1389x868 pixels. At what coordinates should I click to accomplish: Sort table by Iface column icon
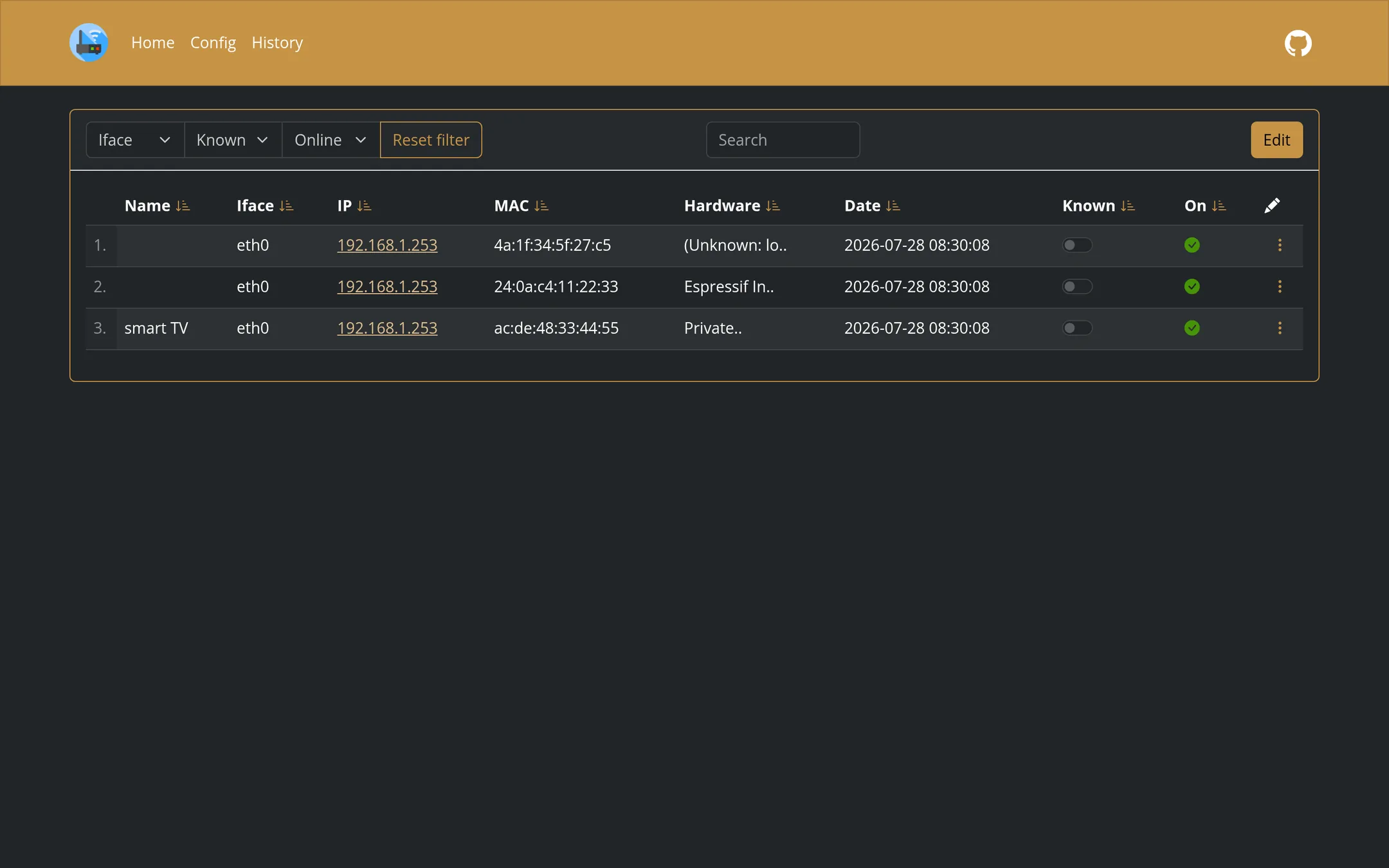(x=286, y=206)
